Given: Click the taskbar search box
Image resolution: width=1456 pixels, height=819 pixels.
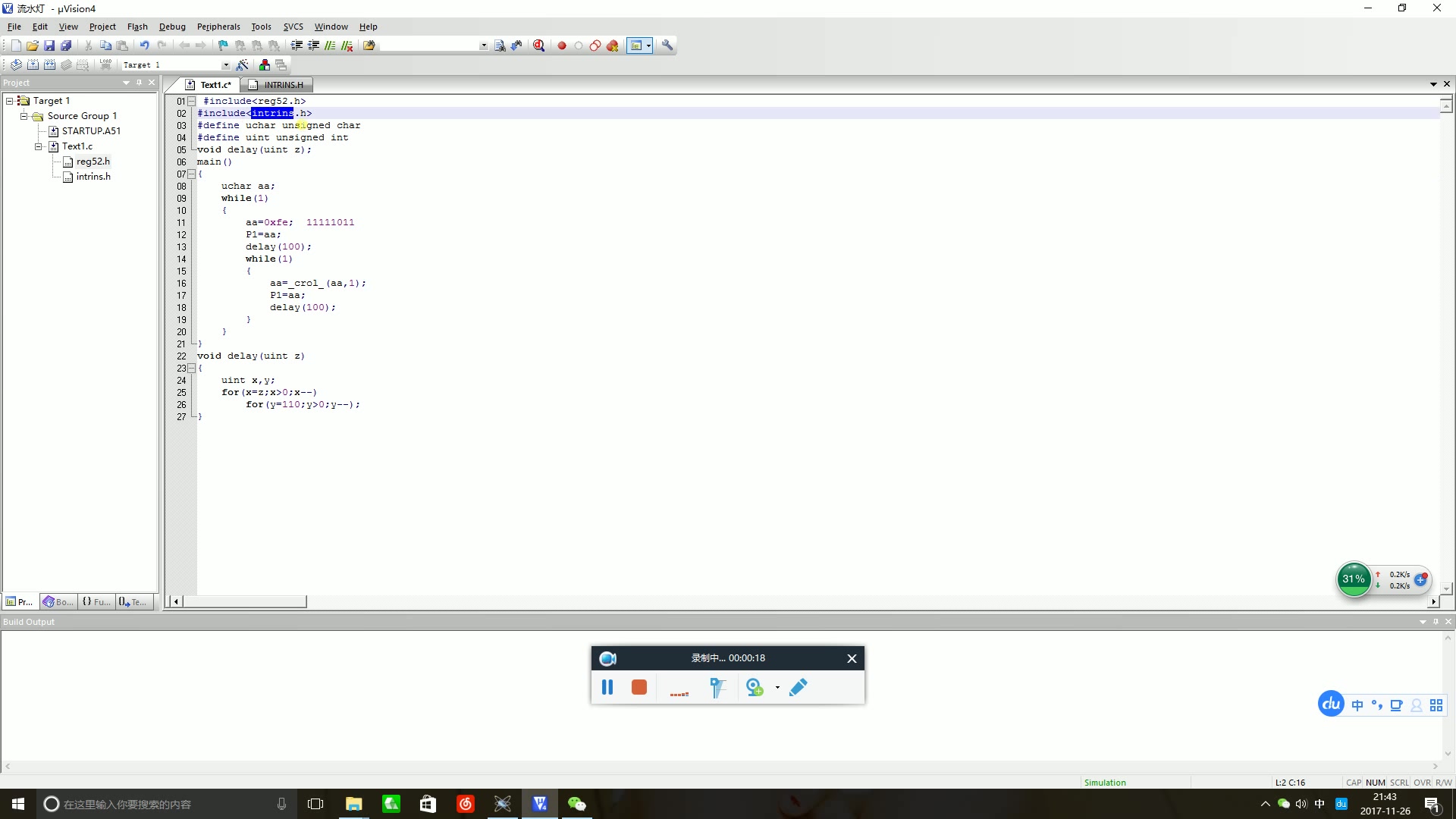Looking at the screenshot, I should click(x=167, y=804).
